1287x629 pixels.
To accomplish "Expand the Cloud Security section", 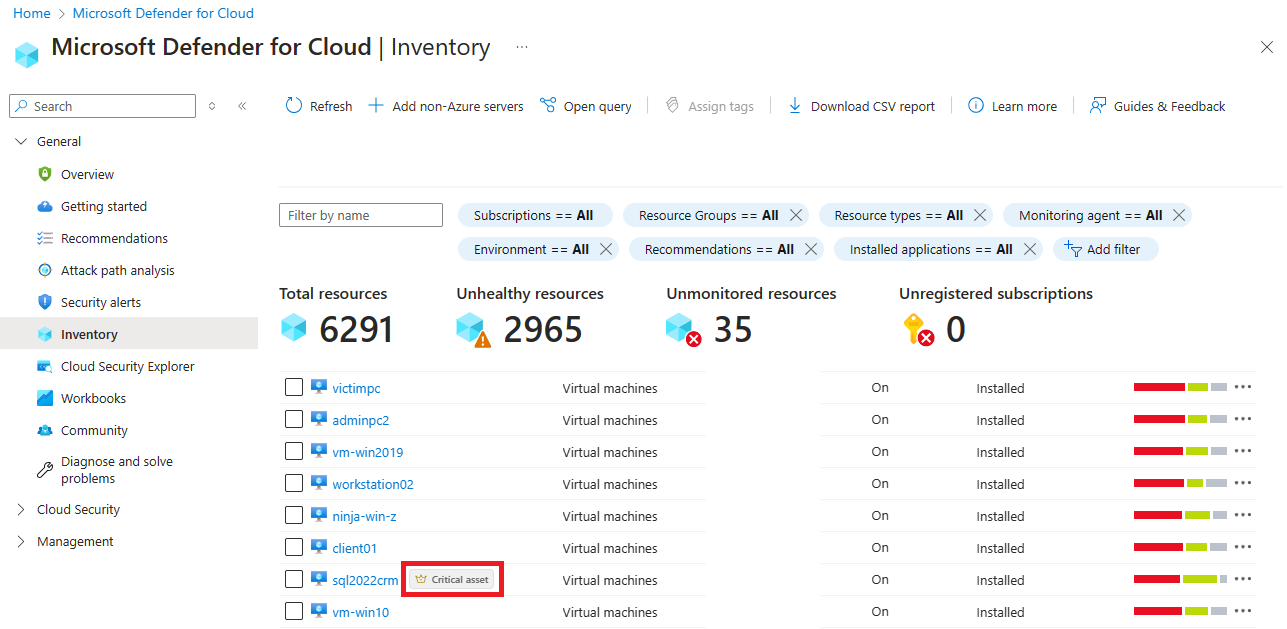I will pos(22,510).
